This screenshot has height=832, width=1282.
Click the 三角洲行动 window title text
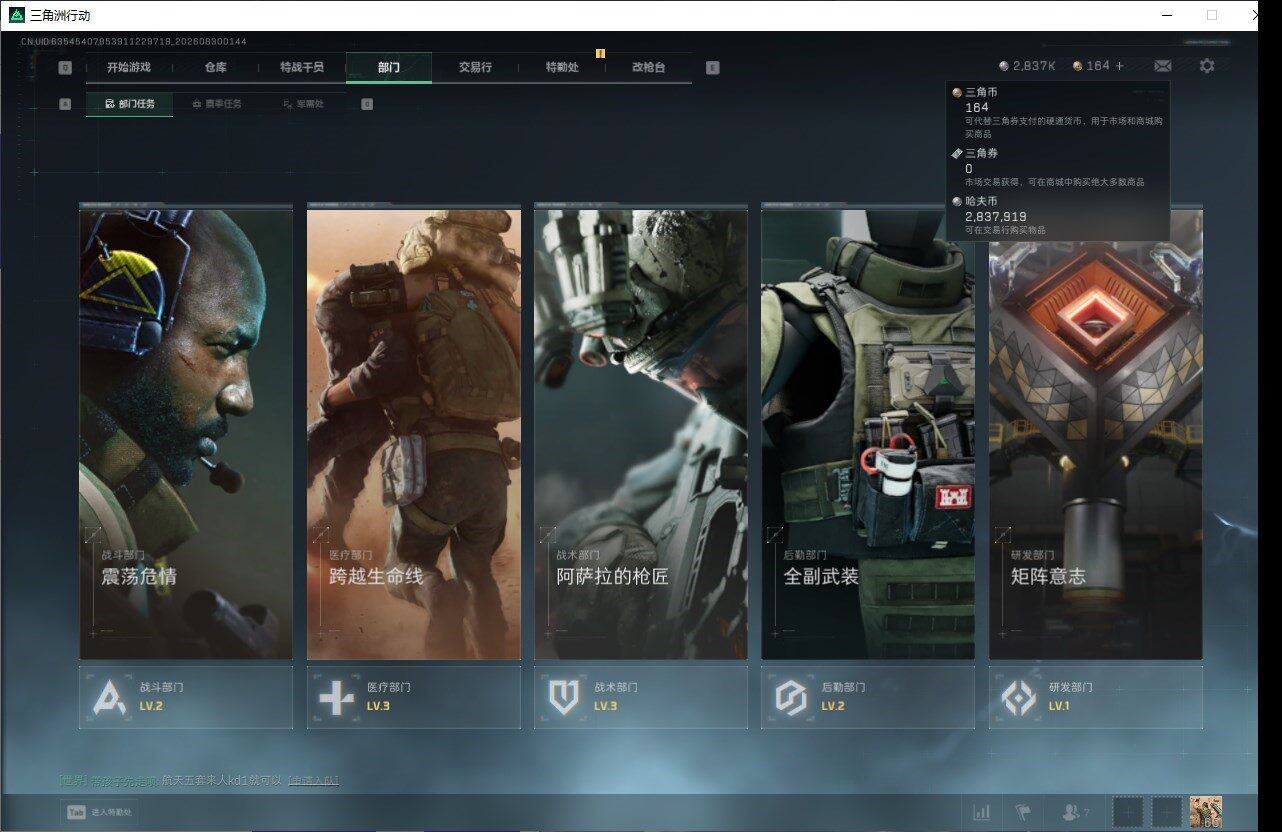pyautogui.click(x=59, y=16)
